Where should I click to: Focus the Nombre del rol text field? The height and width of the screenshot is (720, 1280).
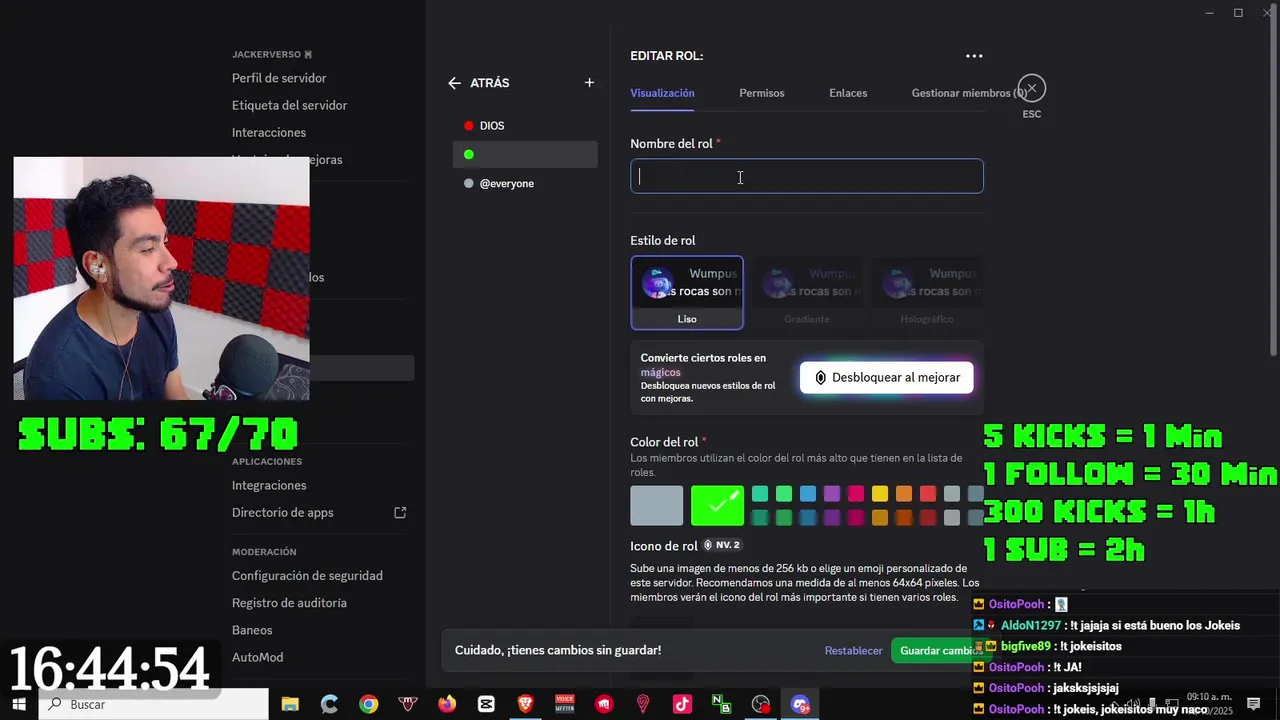(x=807, y=176)
